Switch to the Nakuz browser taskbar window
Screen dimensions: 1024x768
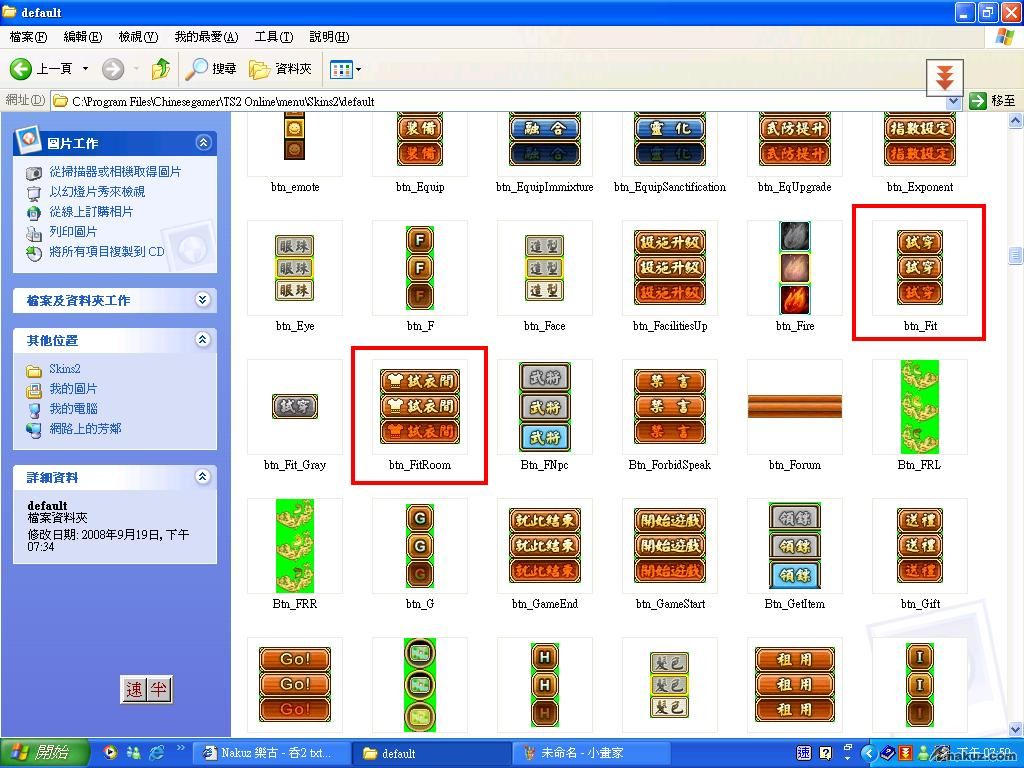coord(266,753)
